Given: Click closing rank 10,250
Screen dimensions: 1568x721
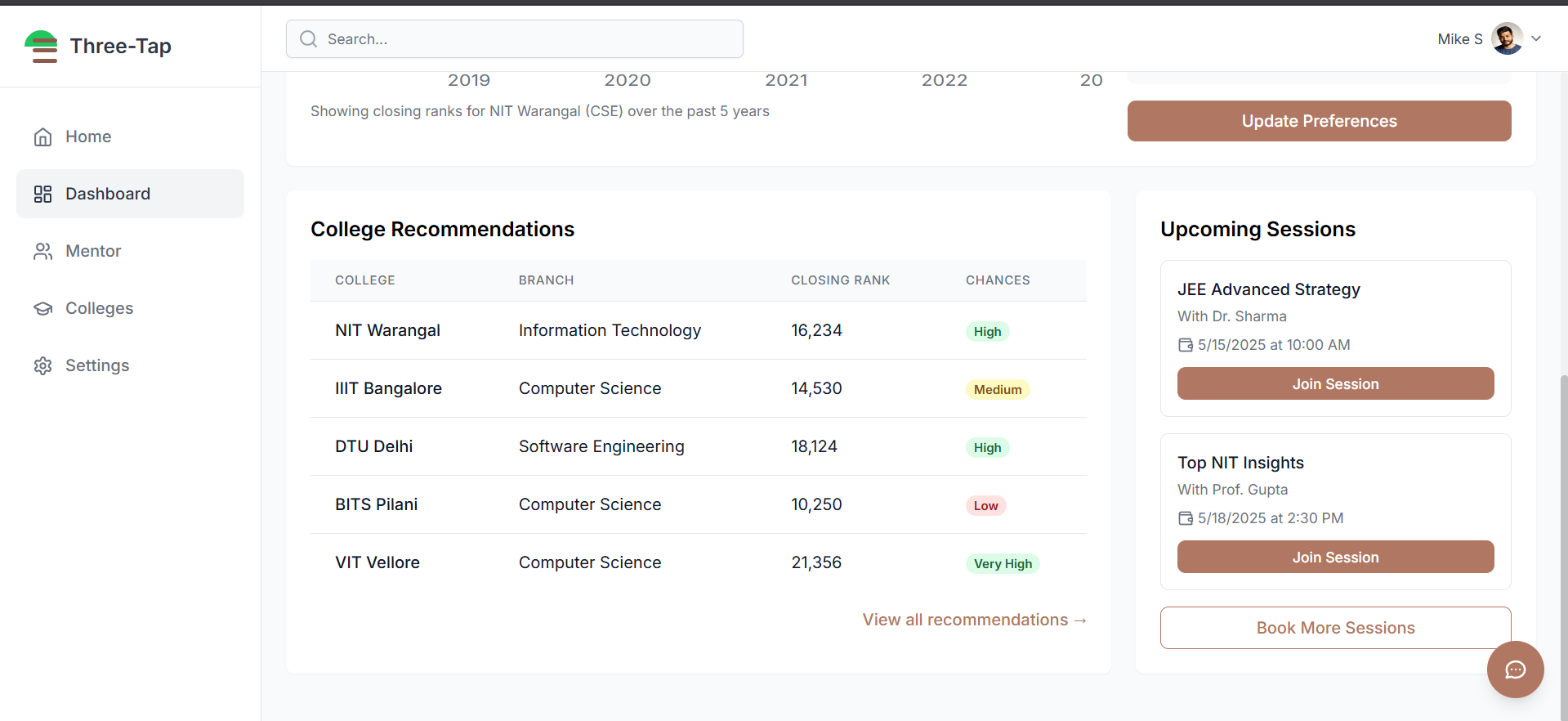Looking at the screenshot, I should coord(816,504).
